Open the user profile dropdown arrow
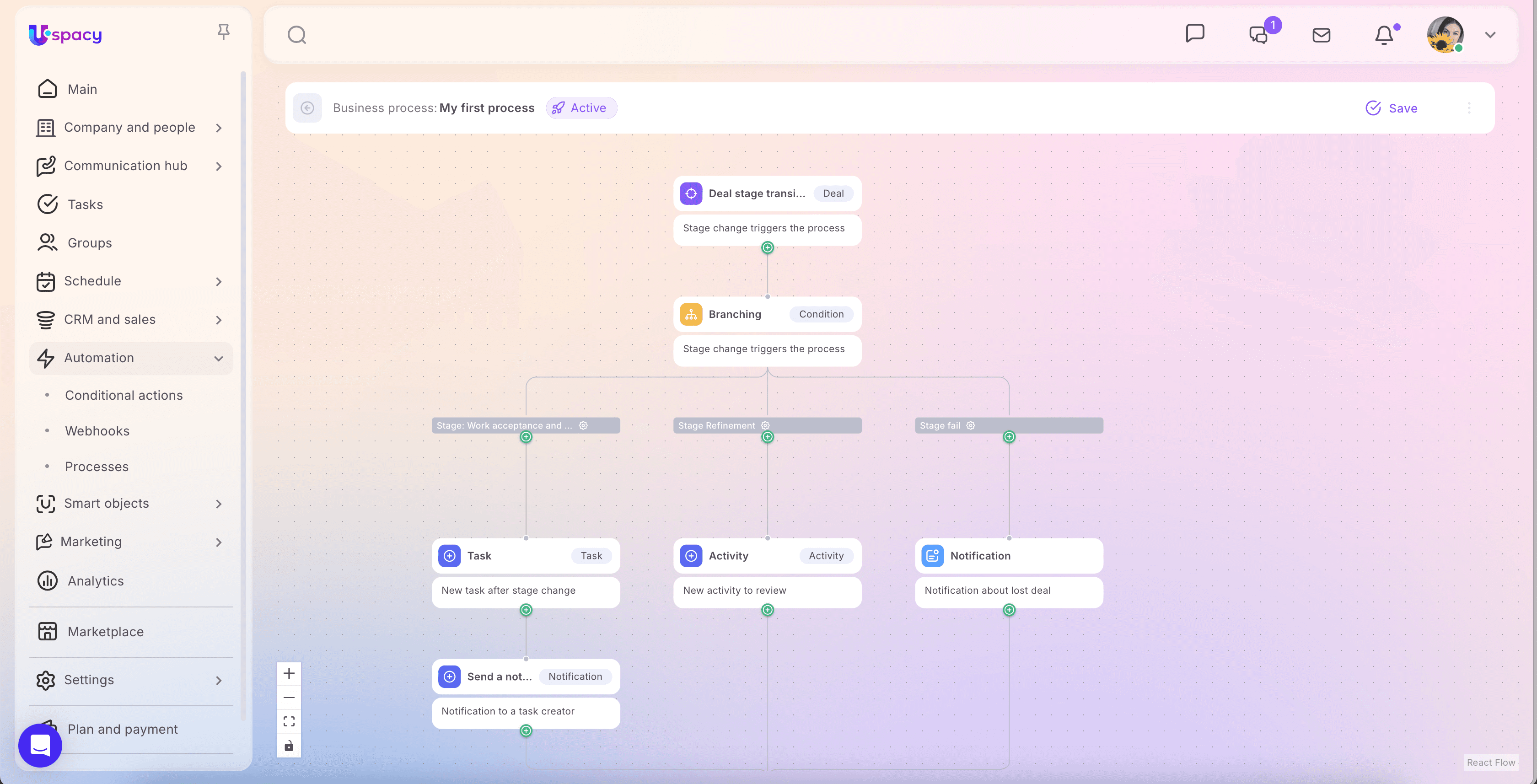 1490,35
